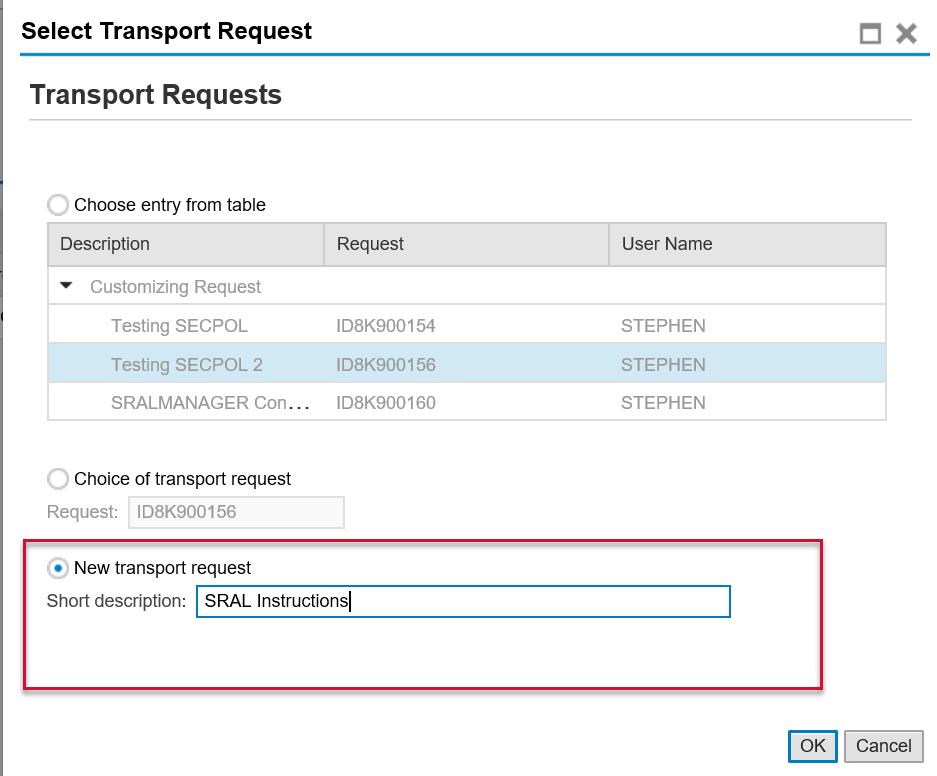Select the 'New transport request' radio button
Image resolution: width=937 pixels, height=776 pixels.
[59, 568]
